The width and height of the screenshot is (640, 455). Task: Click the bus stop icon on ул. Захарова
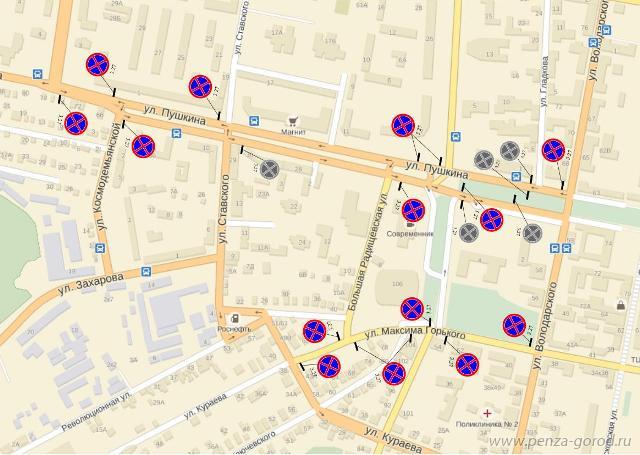[147, 271]
